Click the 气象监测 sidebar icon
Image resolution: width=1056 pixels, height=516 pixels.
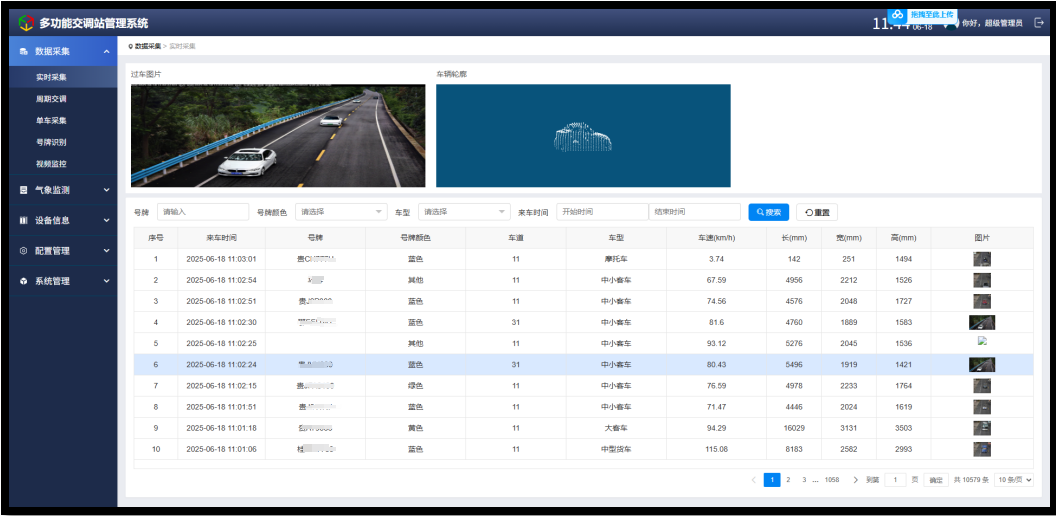coord(24,189)
